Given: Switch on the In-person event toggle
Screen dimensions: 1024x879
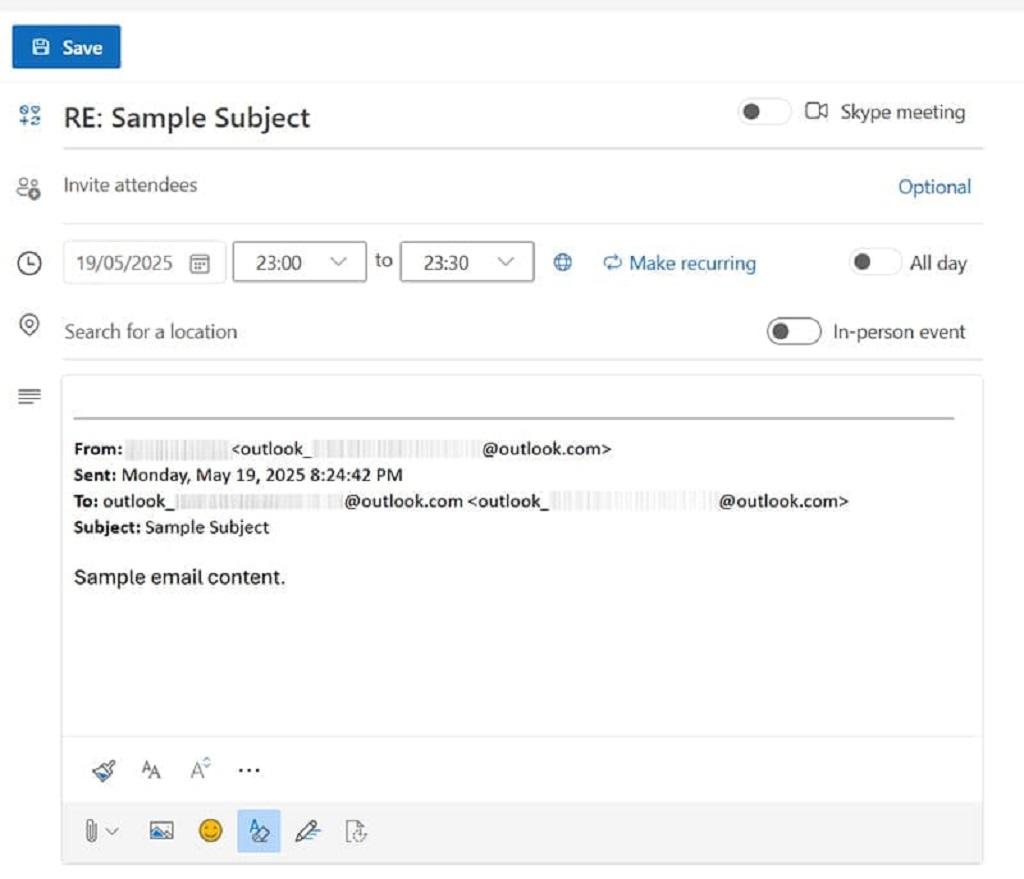Looking at the screenshot, I should 793,332.
